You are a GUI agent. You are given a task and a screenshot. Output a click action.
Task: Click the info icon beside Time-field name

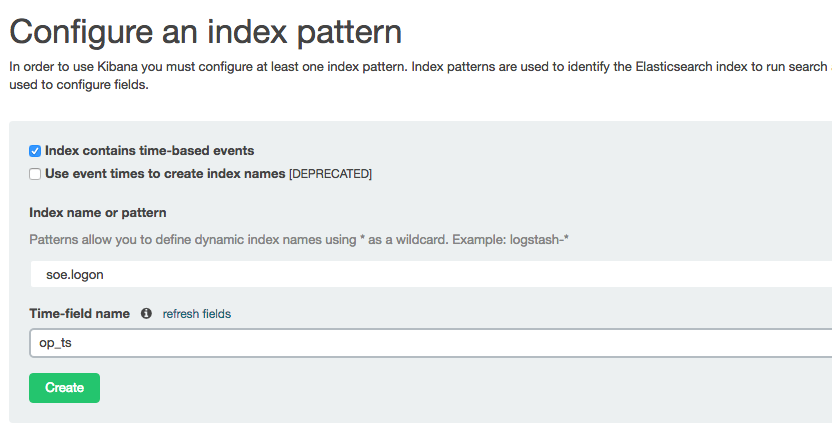[x=146, y=313]
